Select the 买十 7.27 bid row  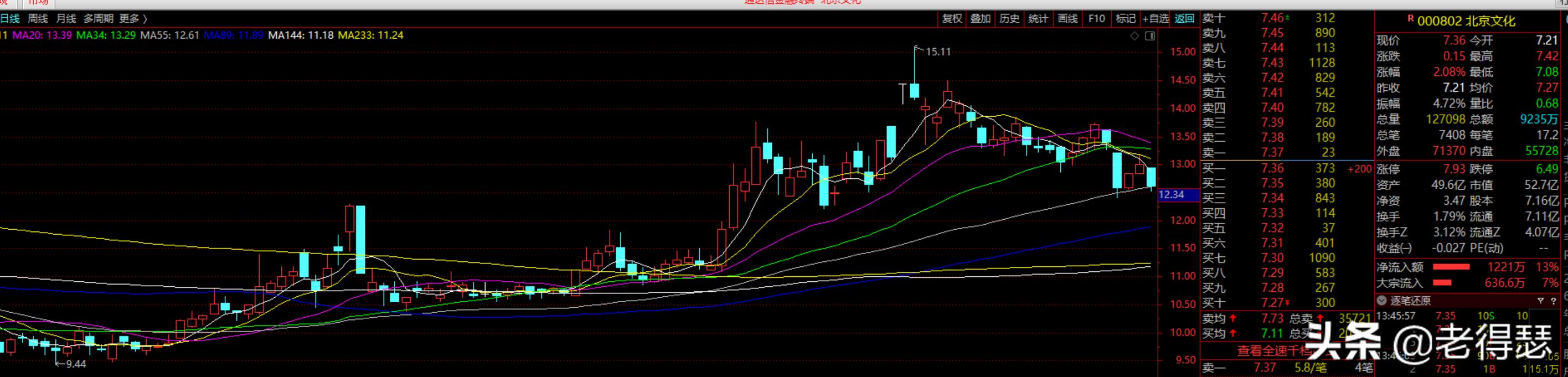[1286, 303]
